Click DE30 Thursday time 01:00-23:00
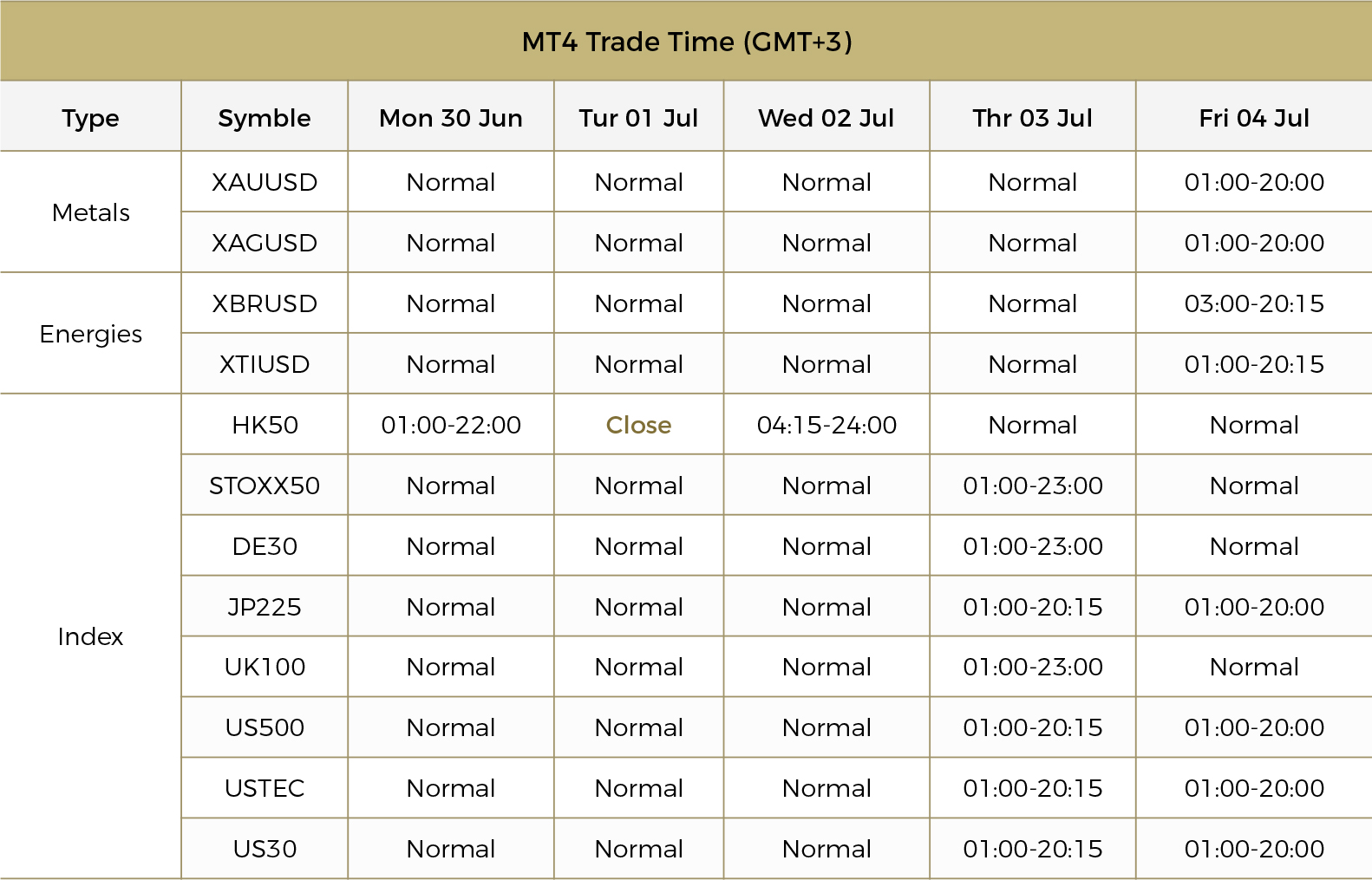 [x=1033, y=546]
